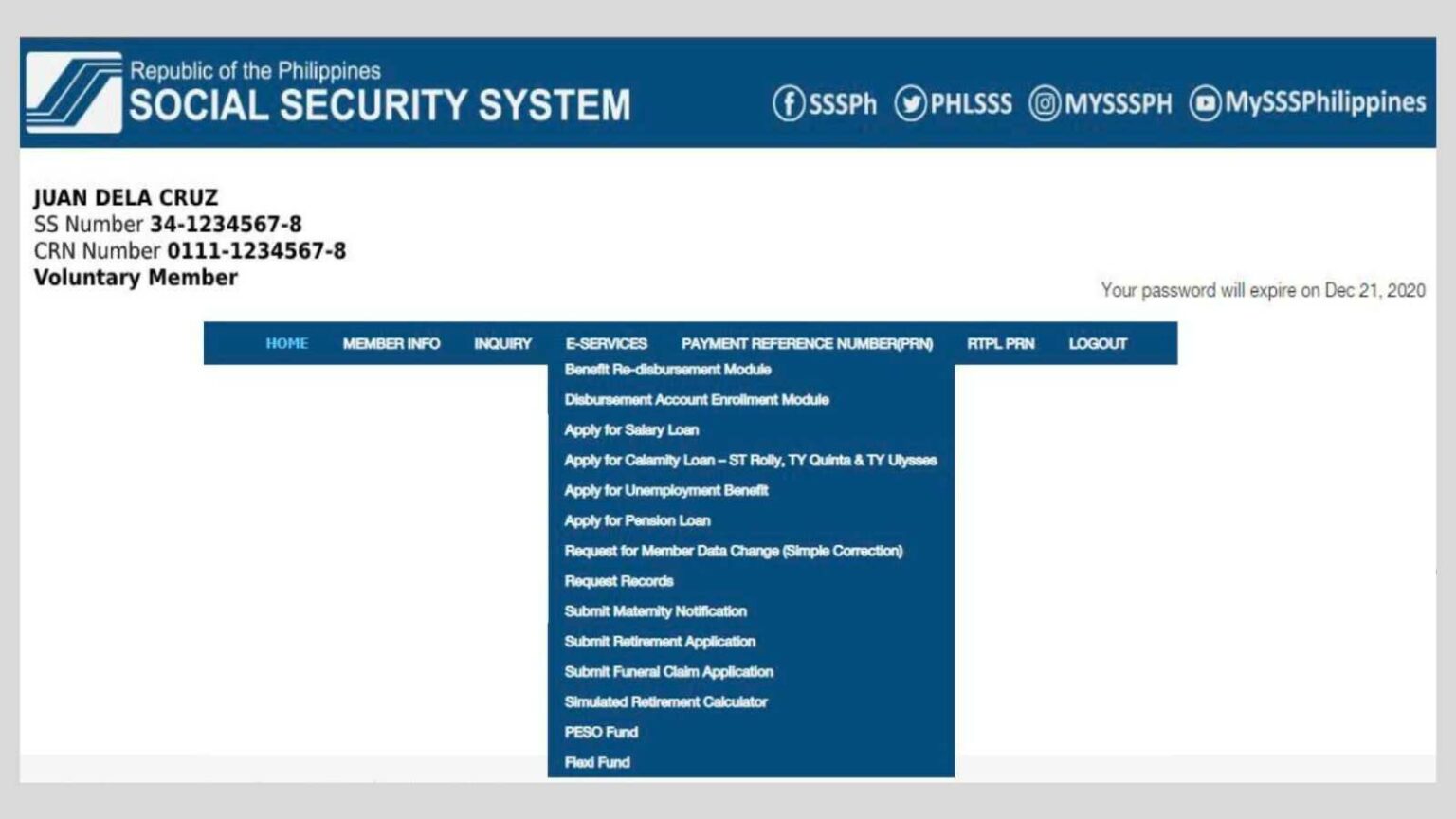Viewport: 1456px width, 819px height.
Task: Open the Benefit Re-disbursement Module
Action: [667, 370]
